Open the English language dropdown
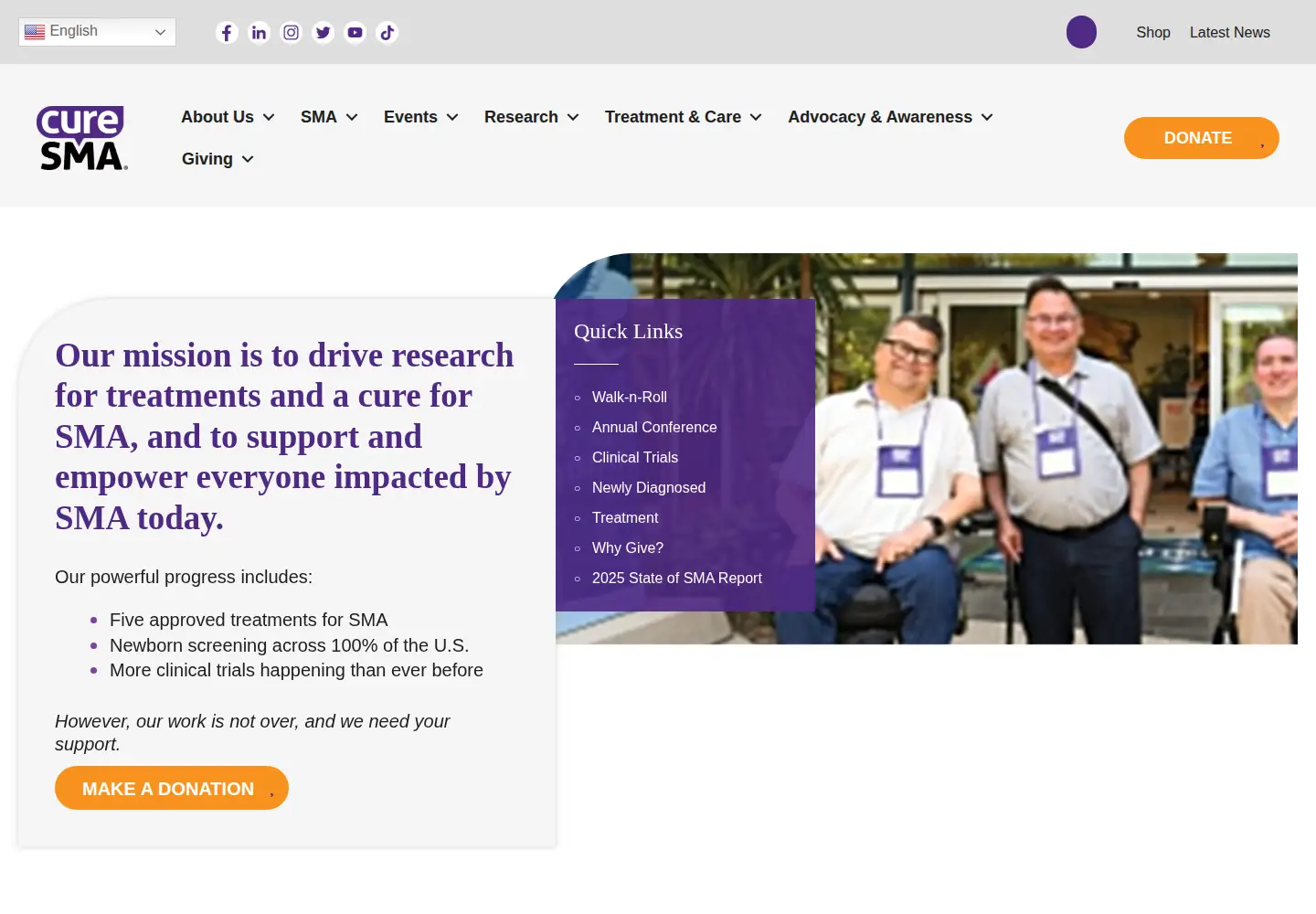The height and width of the screenshot is (914, 1316). click(97, 32)
